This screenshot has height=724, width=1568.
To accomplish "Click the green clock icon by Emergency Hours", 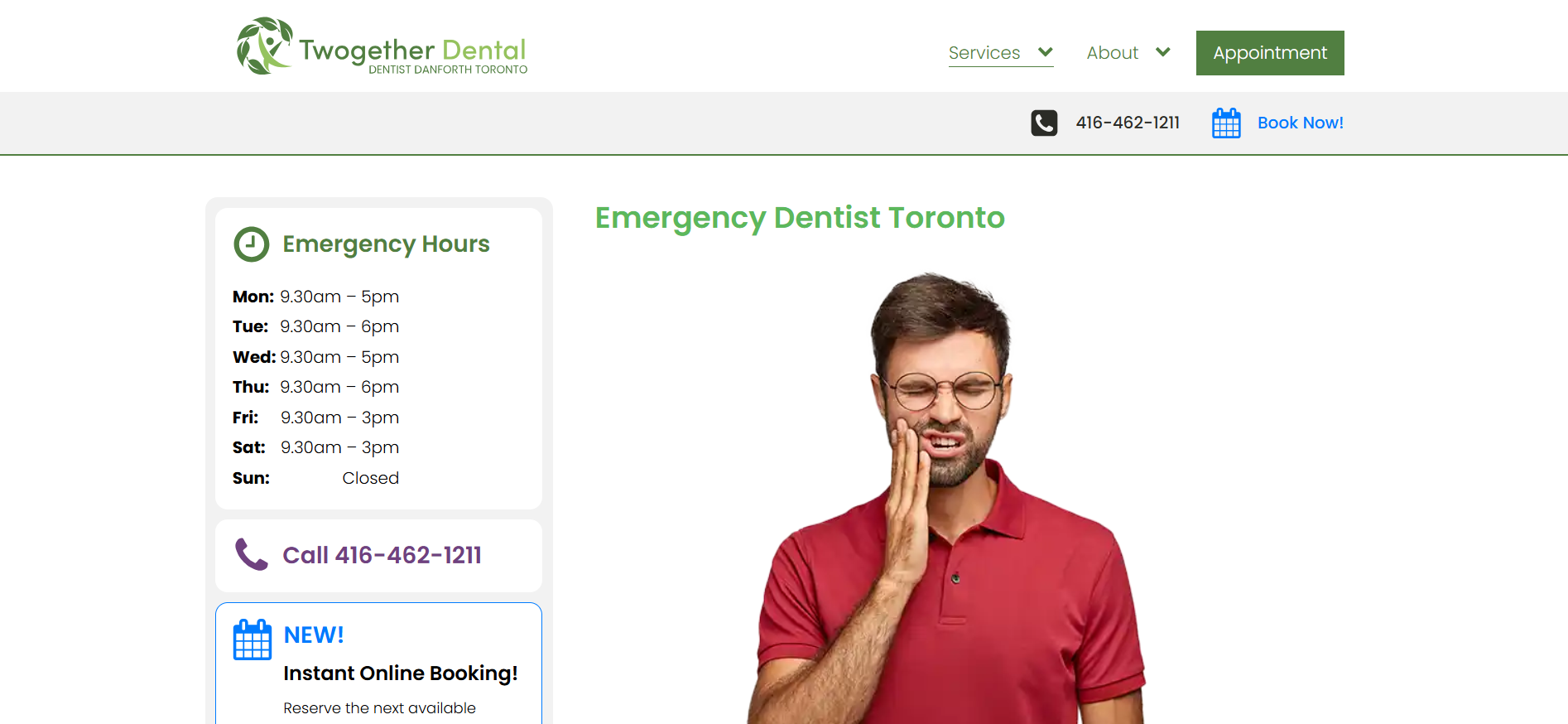I will (x=252, y=244).
